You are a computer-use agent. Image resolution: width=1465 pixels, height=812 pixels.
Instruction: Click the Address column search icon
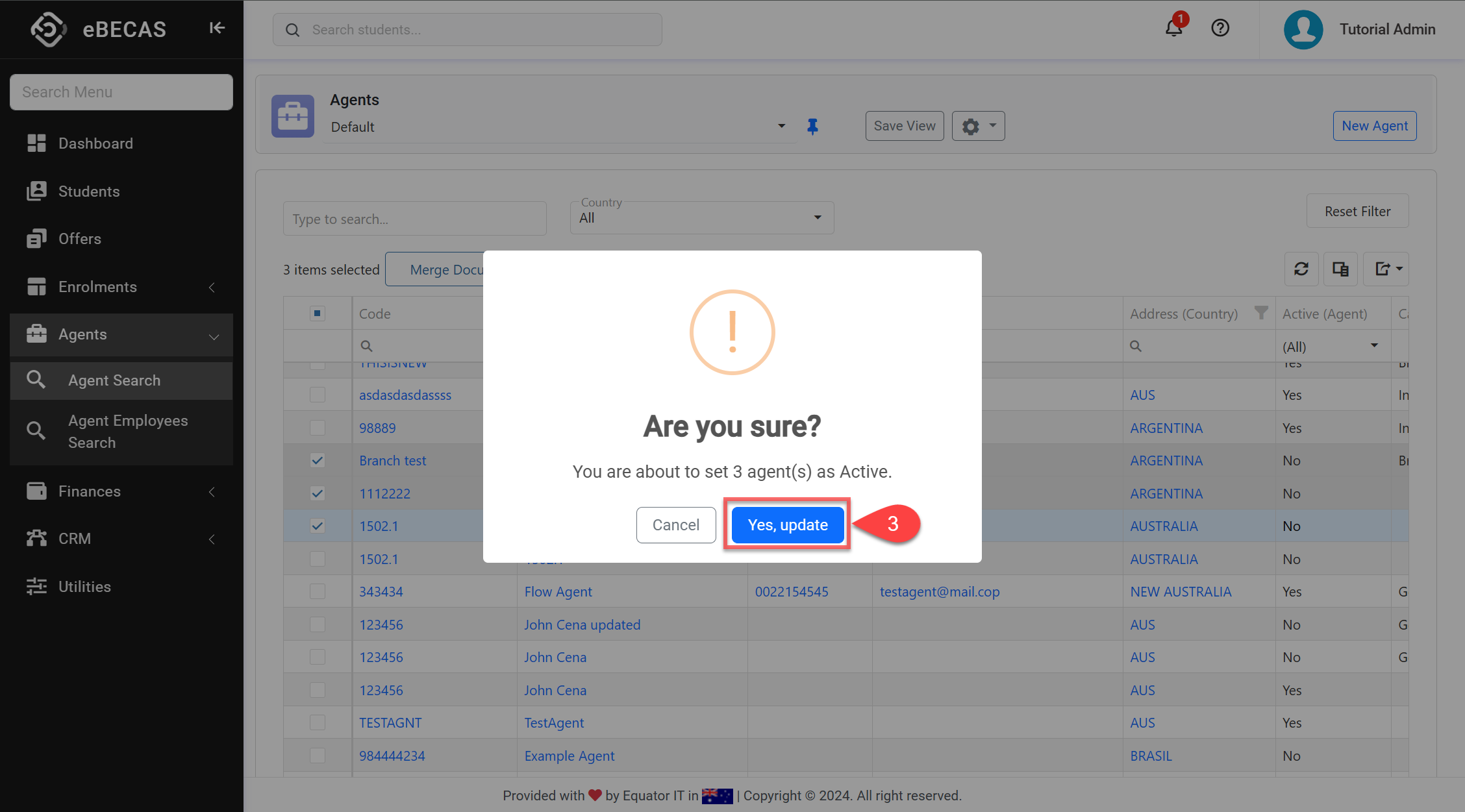click(1135, 346)
